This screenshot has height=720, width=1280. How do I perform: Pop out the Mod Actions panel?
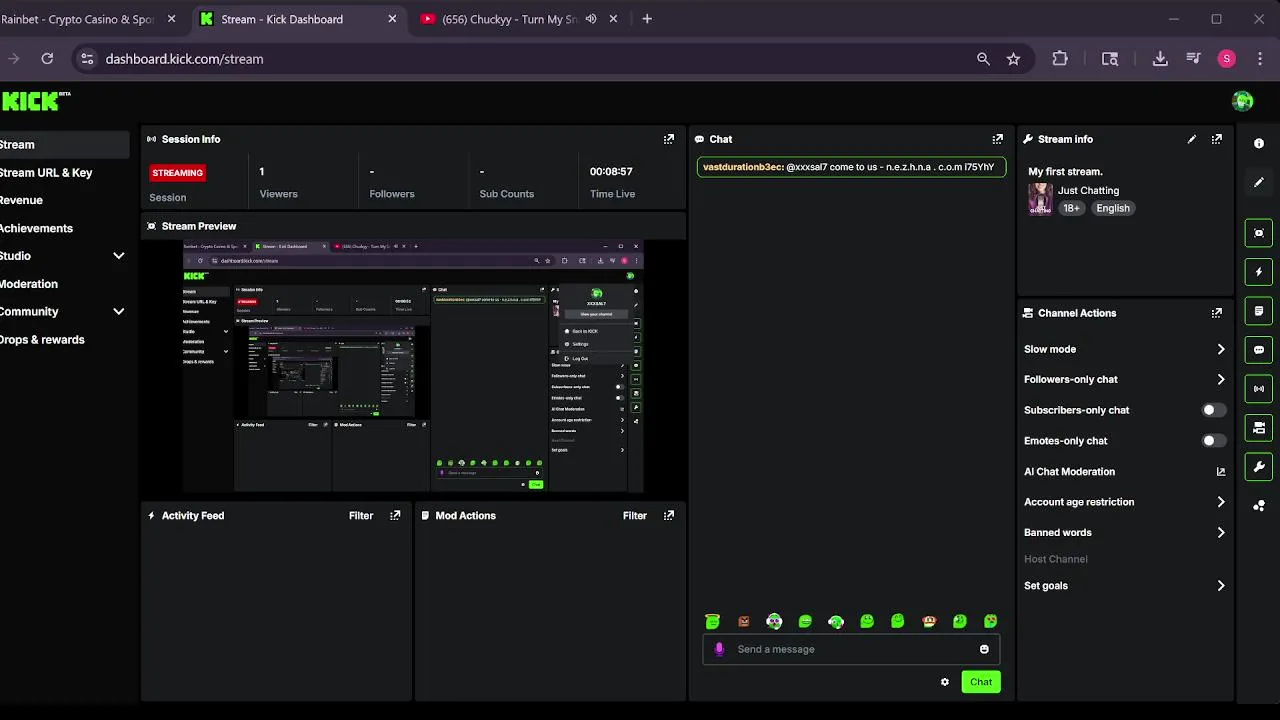click(x=669, y=516)
